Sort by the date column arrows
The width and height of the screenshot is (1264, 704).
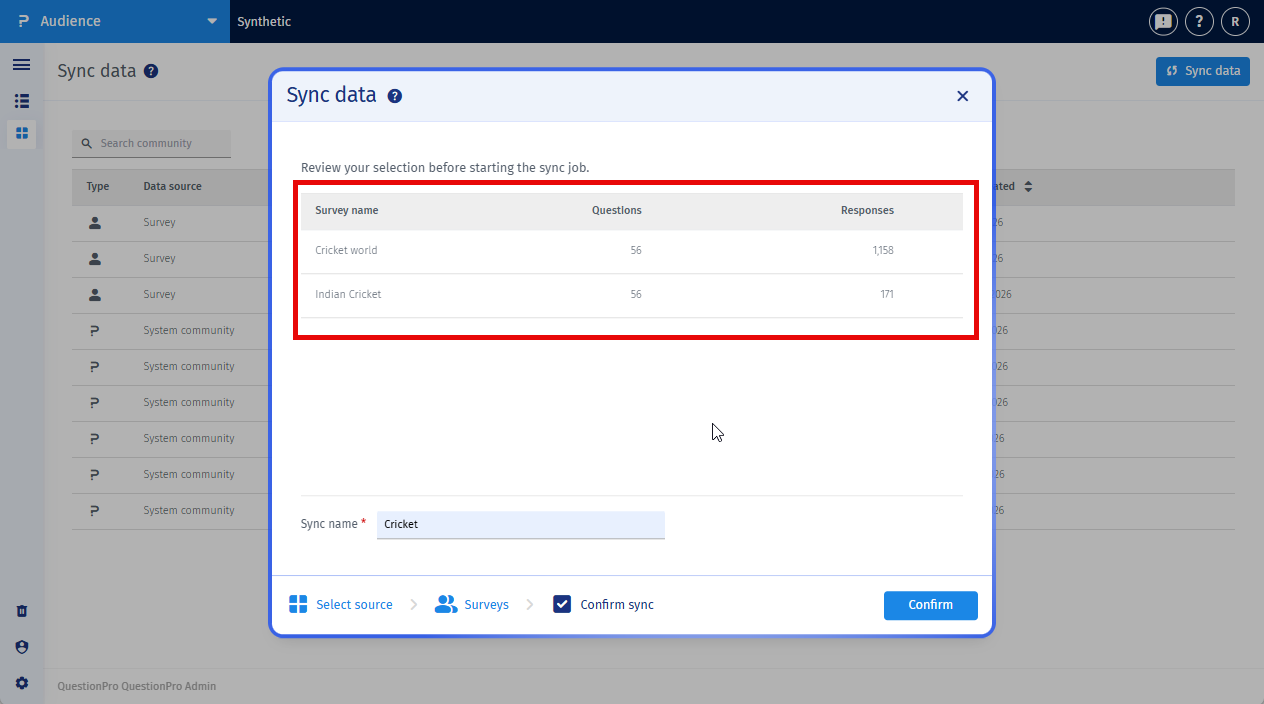[x=1027, y=186]
